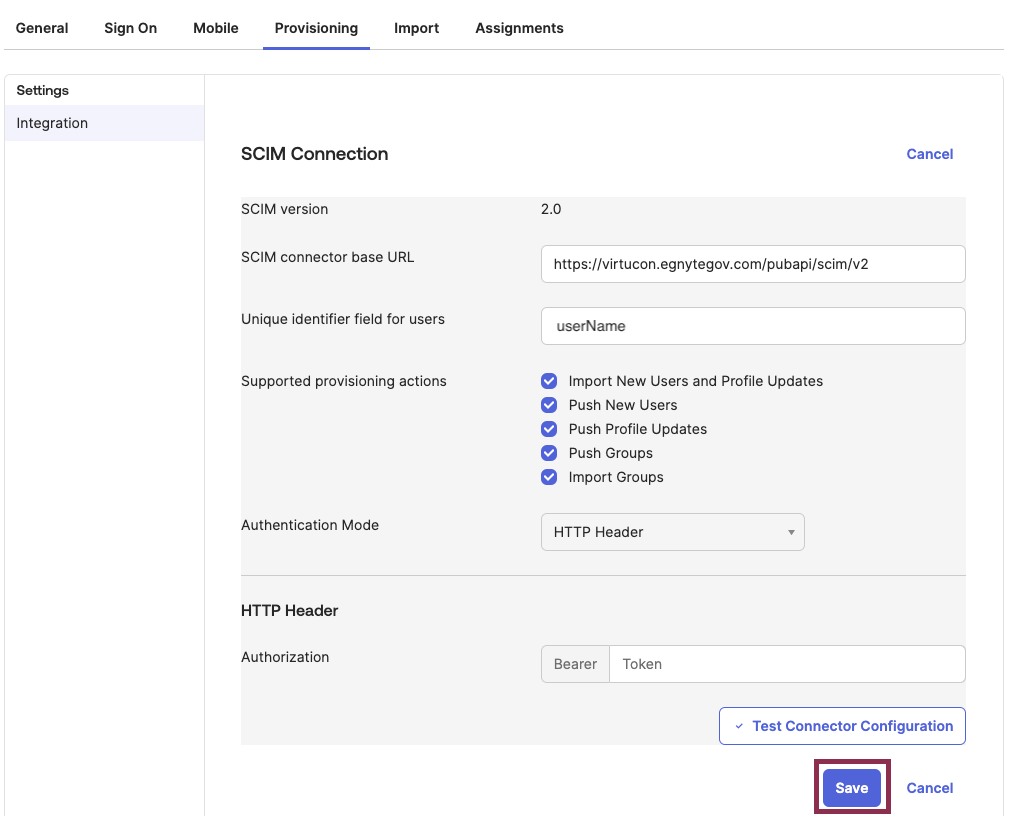
Task: Click Cancel next to SCIM Connection heading
Action: click(929, 154)
